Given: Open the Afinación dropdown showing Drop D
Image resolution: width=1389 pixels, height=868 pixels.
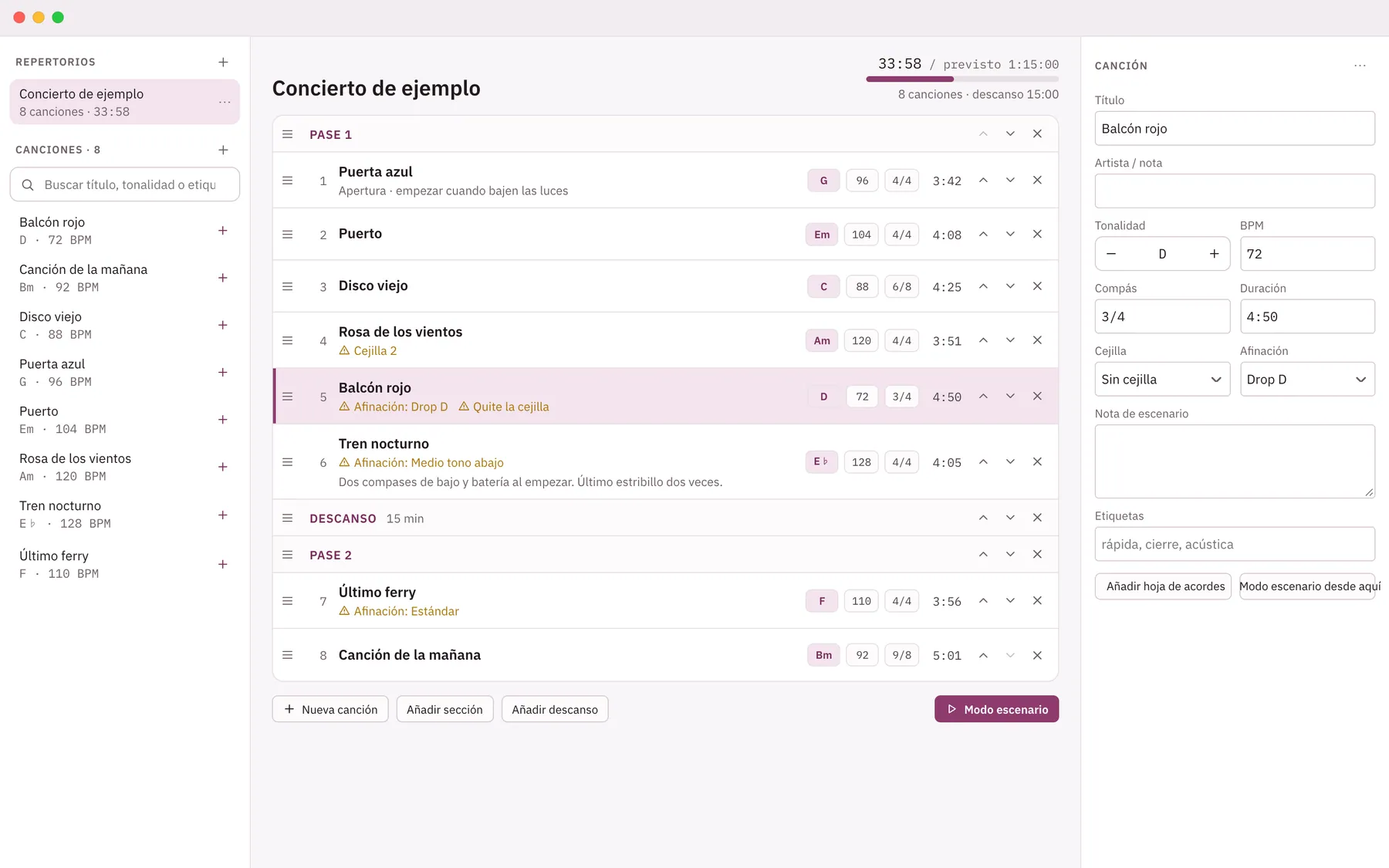Looking at the screenshot, I should (1307, 380).
